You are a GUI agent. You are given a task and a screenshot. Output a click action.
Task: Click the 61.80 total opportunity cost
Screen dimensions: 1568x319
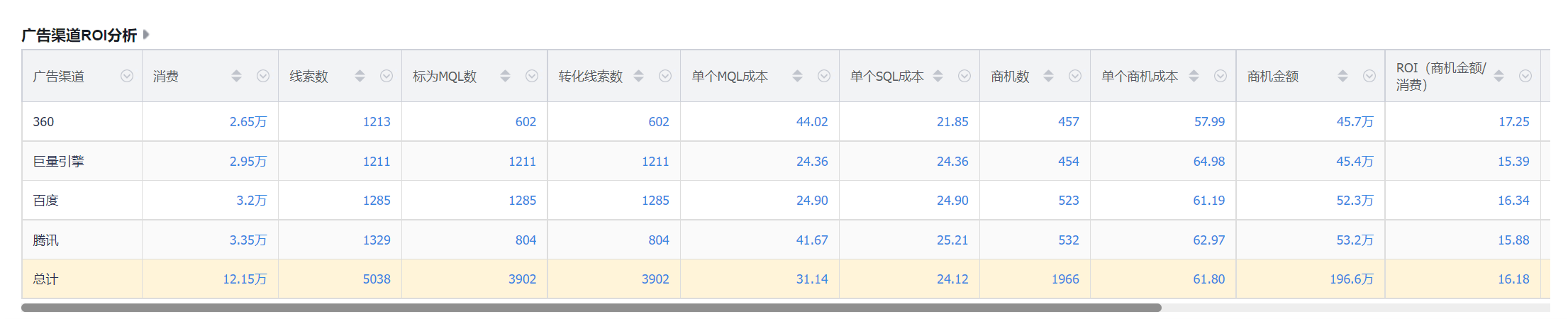click(1209, 279)
